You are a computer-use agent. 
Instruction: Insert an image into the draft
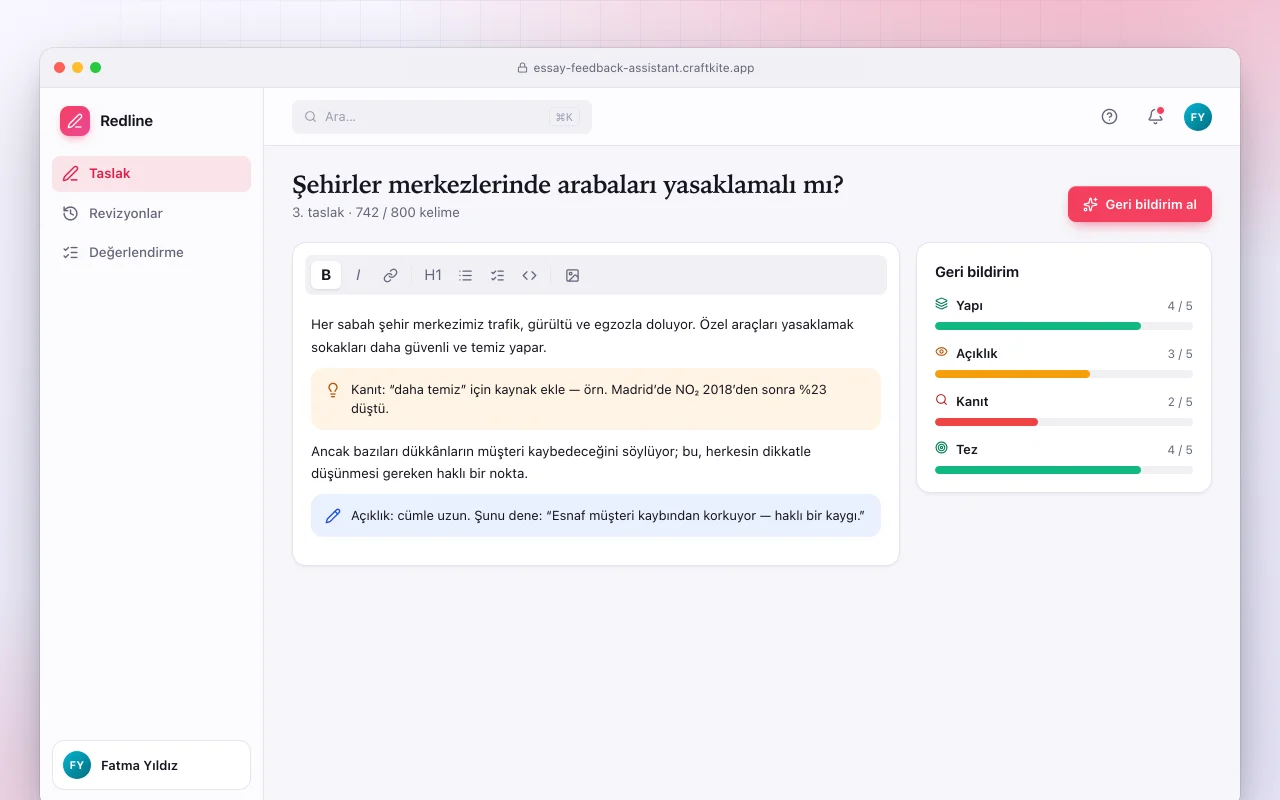tap(572, 275)
